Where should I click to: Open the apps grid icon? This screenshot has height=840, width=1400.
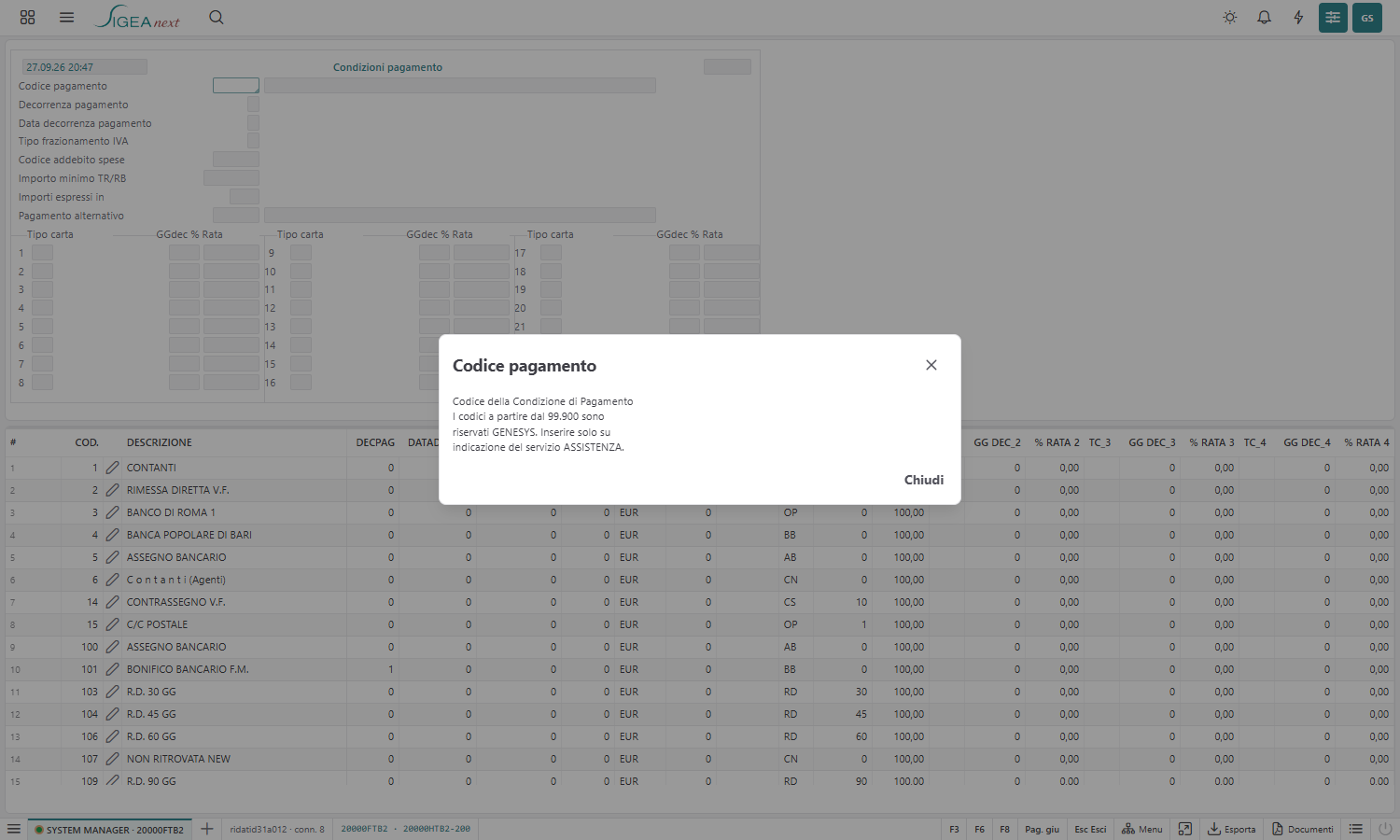coord(28,17)
